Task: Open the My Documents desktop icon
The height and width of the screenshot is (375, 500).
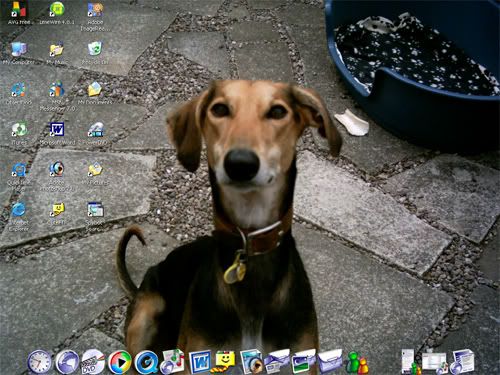Action: [95, 93]
